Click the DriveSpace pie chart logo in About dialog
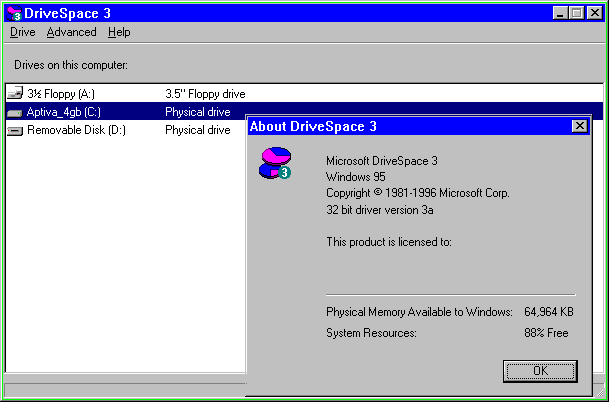The width and height of the screenshot is (609, 402). point(275,163)
